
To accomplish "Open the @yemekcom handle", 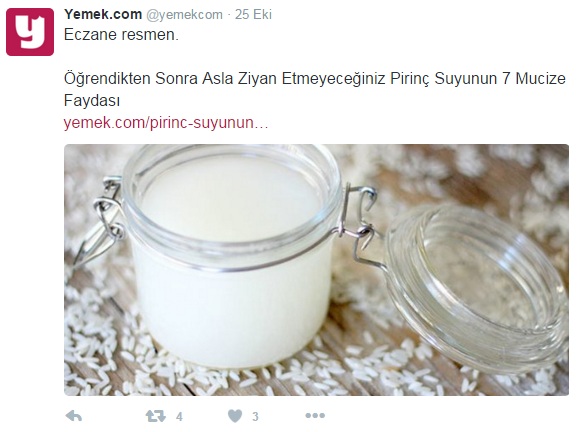I will click(184, 15).
